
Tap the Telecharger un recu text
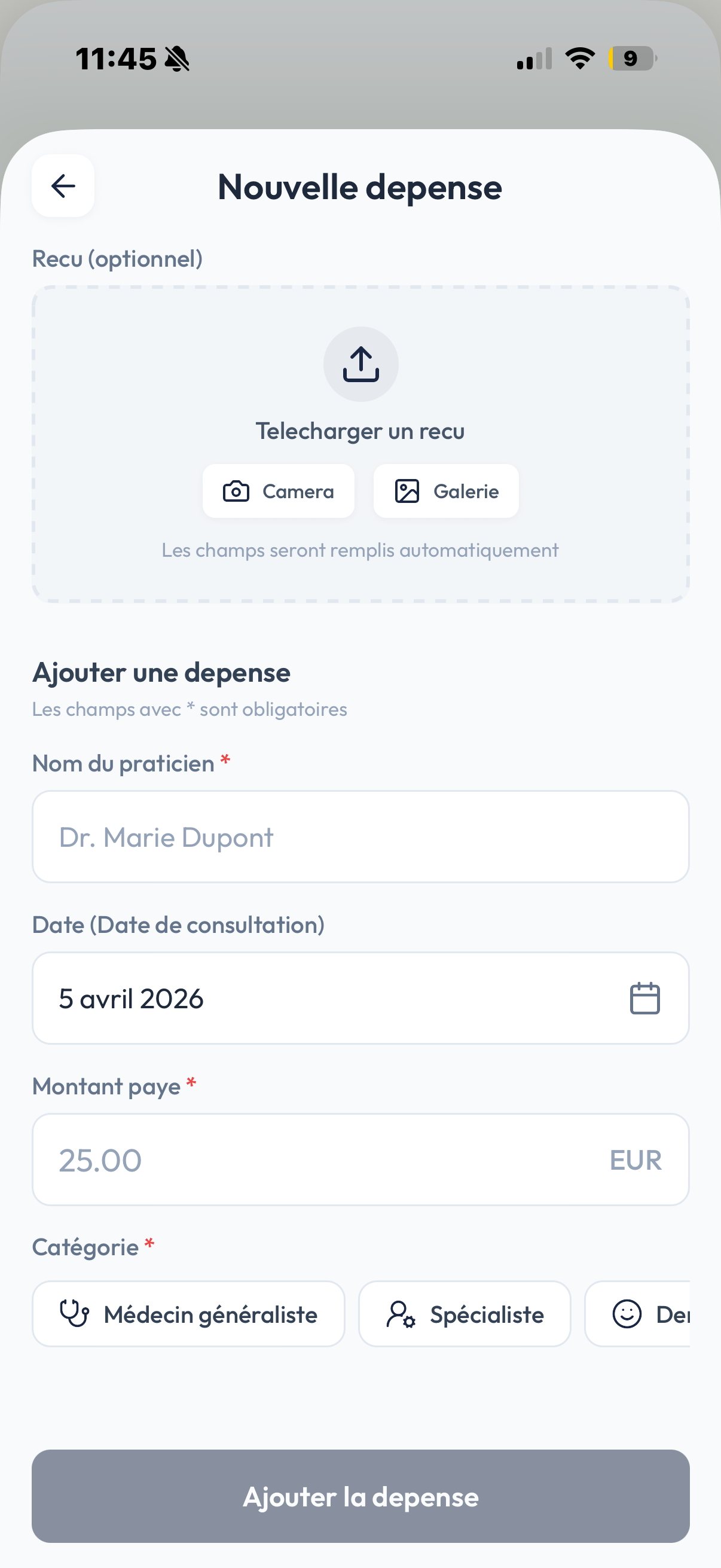[x=360, y=431]
